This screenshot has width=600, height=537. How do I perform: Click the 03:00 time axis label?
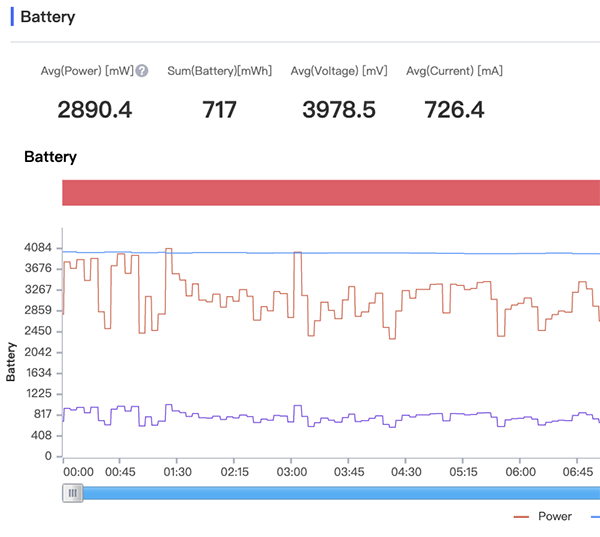click(x=292, y=471)
